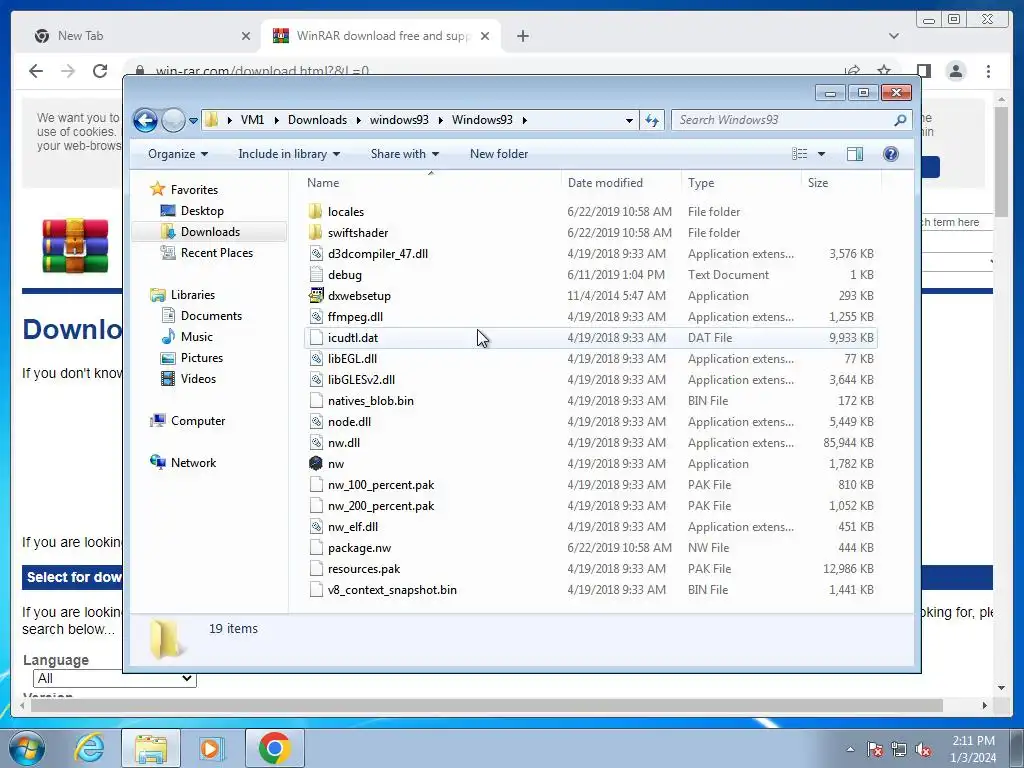Click the Explorer help icon
Viewport: 1024px width, 768px height.
(x=891, y=154)
